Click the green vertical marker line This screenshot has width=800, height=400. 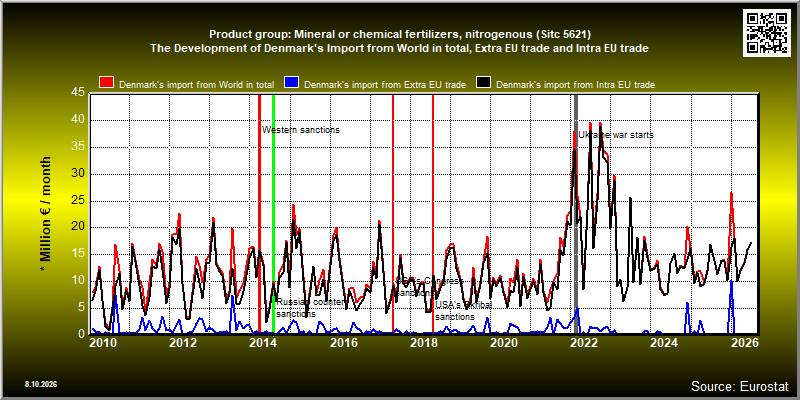(x=273, y=213)
